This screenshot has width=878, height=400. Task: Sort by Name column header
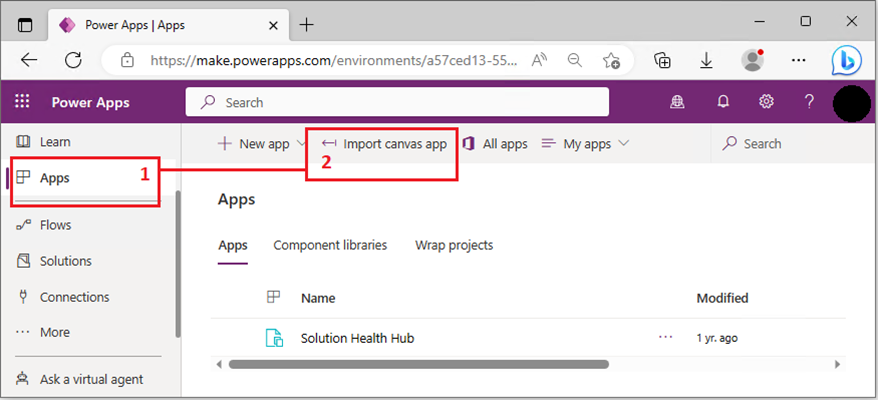tap(318, 298)
